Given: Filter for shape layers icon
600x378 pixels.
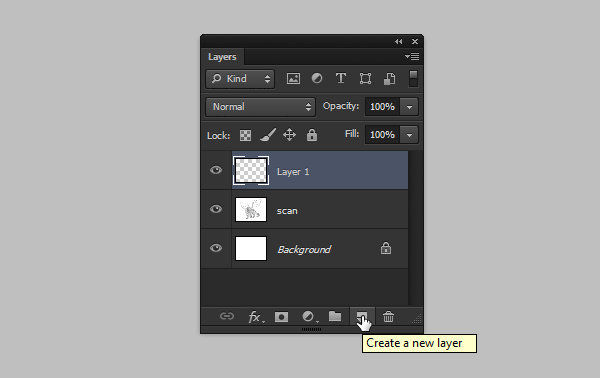Looking at the screenshot, I should (365, 78).
